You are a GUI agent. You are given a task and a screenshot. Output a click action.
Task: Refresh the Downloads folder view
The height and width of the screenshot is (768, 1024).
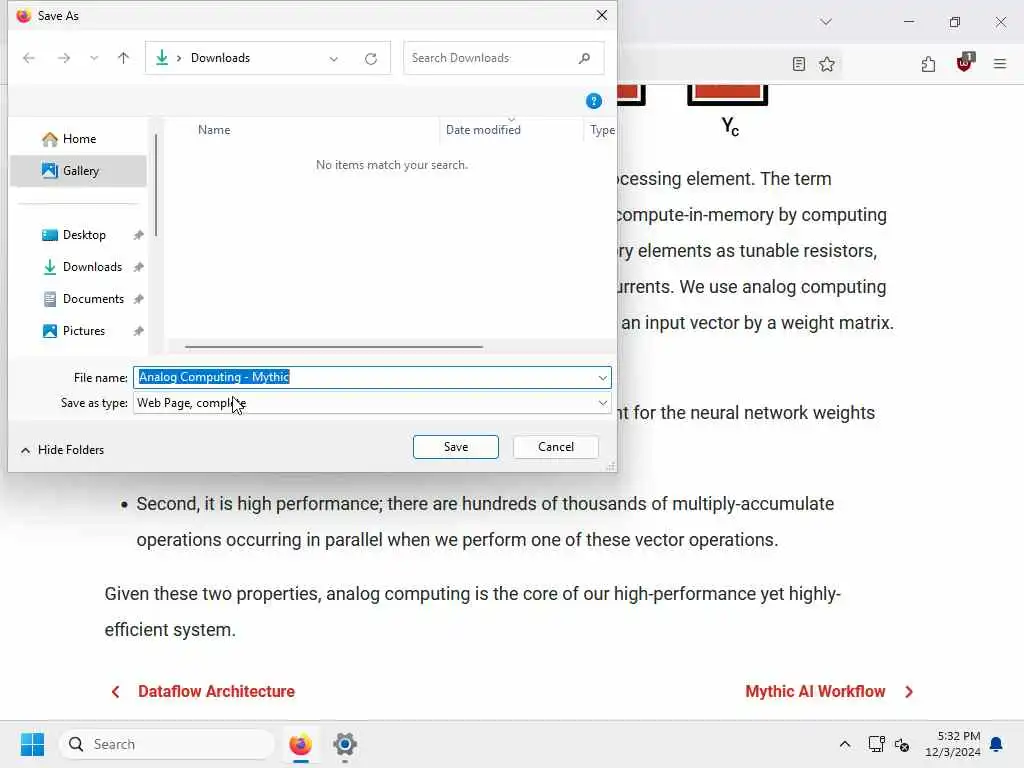click(371, 59)
